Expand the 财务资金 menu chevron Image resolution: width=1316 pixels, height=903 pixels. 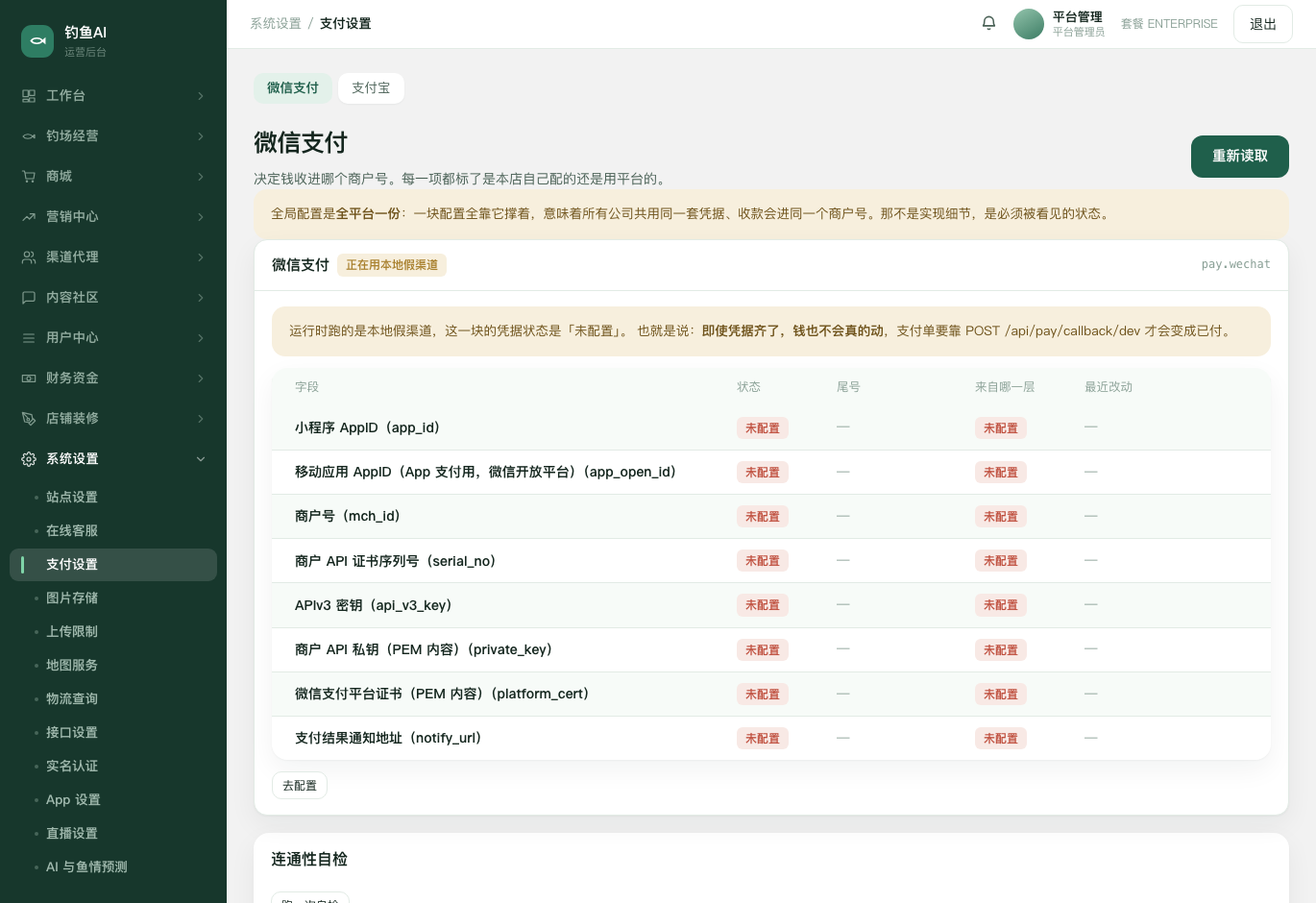point(201,378)
